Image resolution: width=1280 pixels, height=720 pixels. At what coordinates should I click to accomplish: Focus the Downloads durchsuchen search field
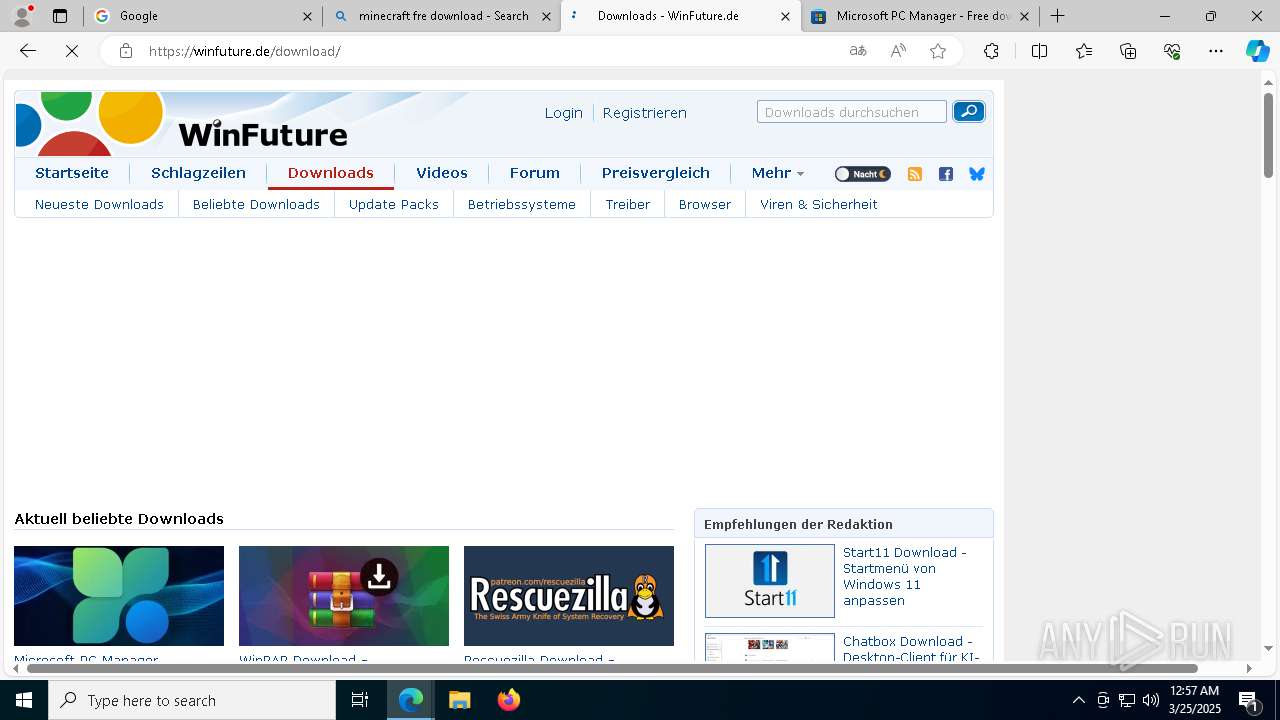(852, 112)
